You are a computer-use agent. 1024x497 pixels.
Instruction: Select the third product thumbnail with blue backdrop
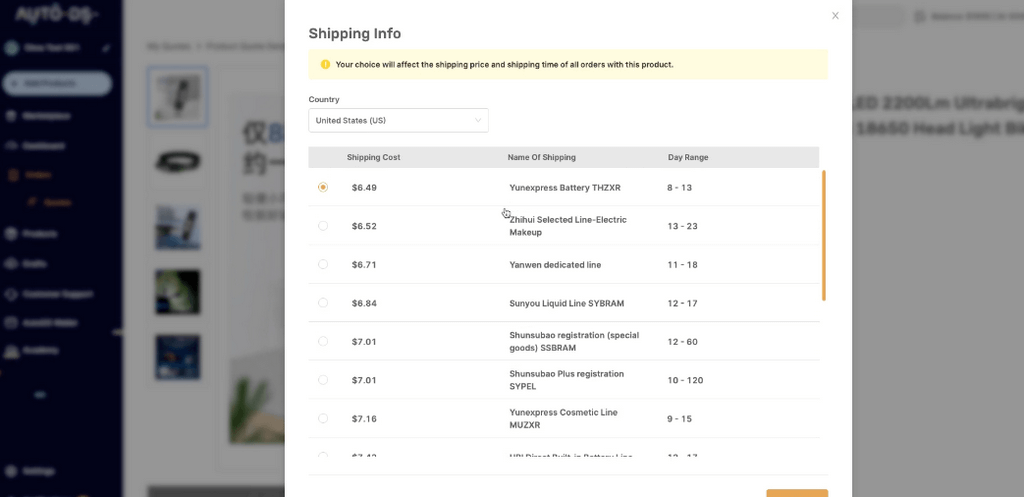click(x=178, y=227)
